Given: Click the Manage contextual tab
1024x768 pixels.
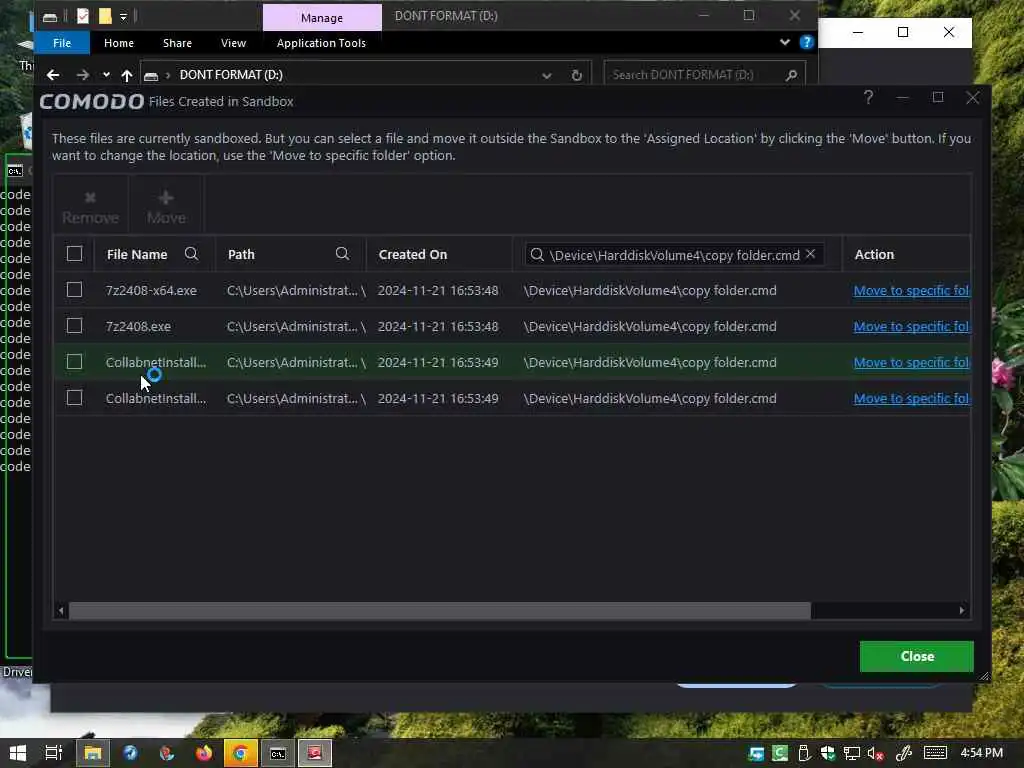Looking at the screenshot, I should click(x=322, y=18).
